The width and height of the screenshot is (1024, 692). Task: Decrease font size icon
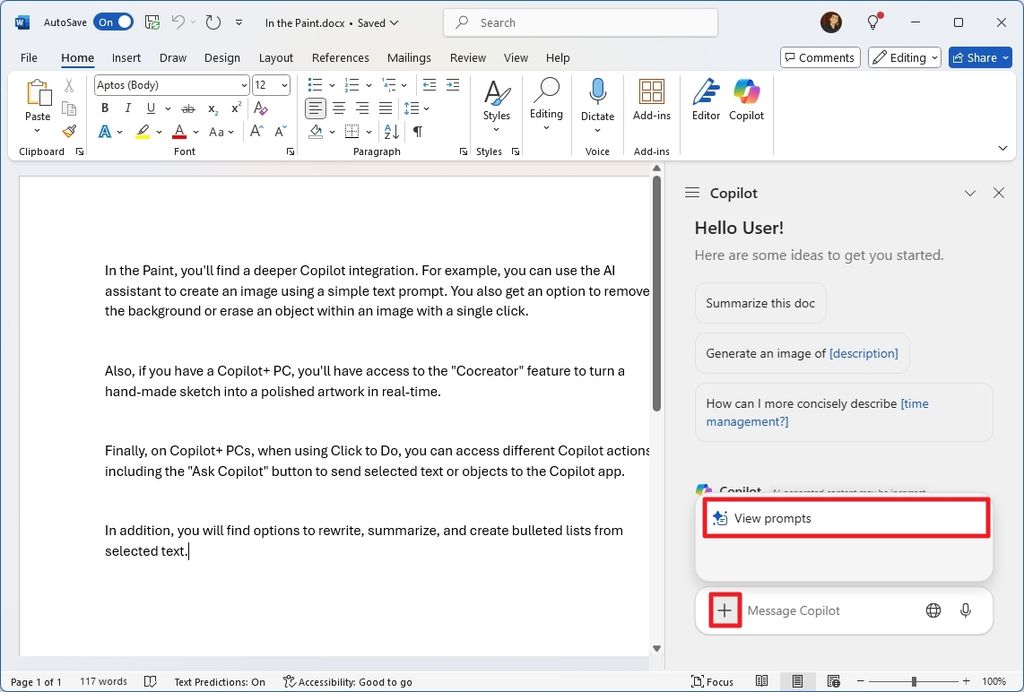click(x=281, y=131)
